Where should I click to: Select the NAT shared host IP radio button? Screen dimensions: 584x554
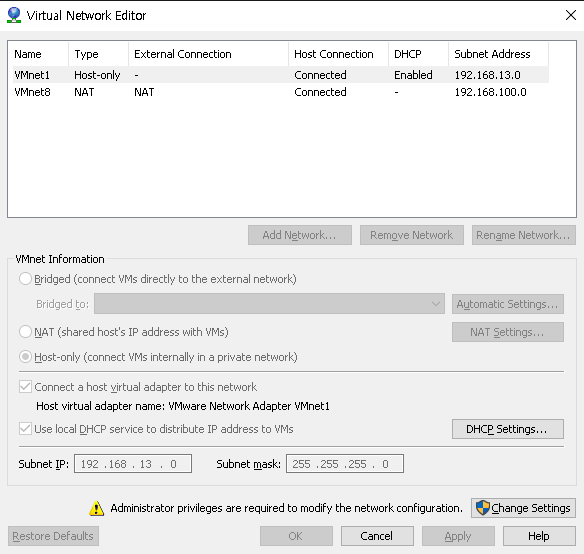pos(25,332)
